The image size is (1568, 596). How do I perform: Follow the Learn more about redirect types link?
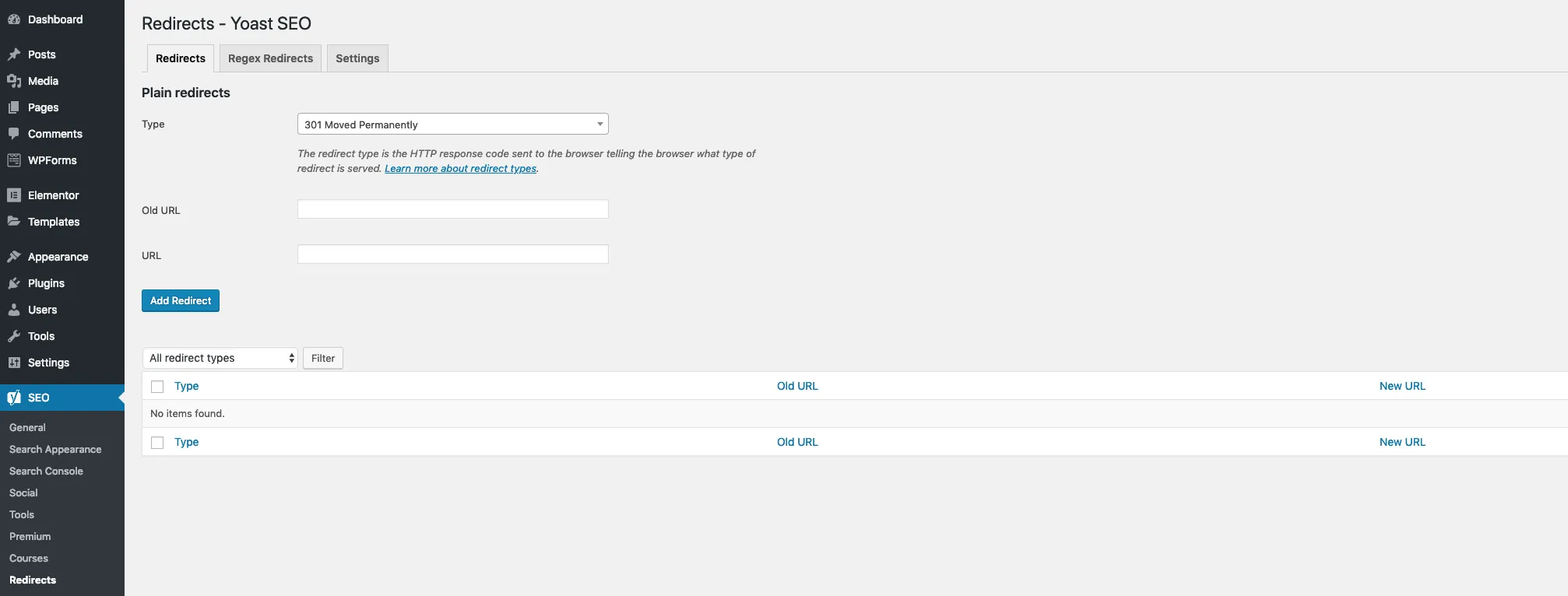pyautogui.click(x=460, y=169)
